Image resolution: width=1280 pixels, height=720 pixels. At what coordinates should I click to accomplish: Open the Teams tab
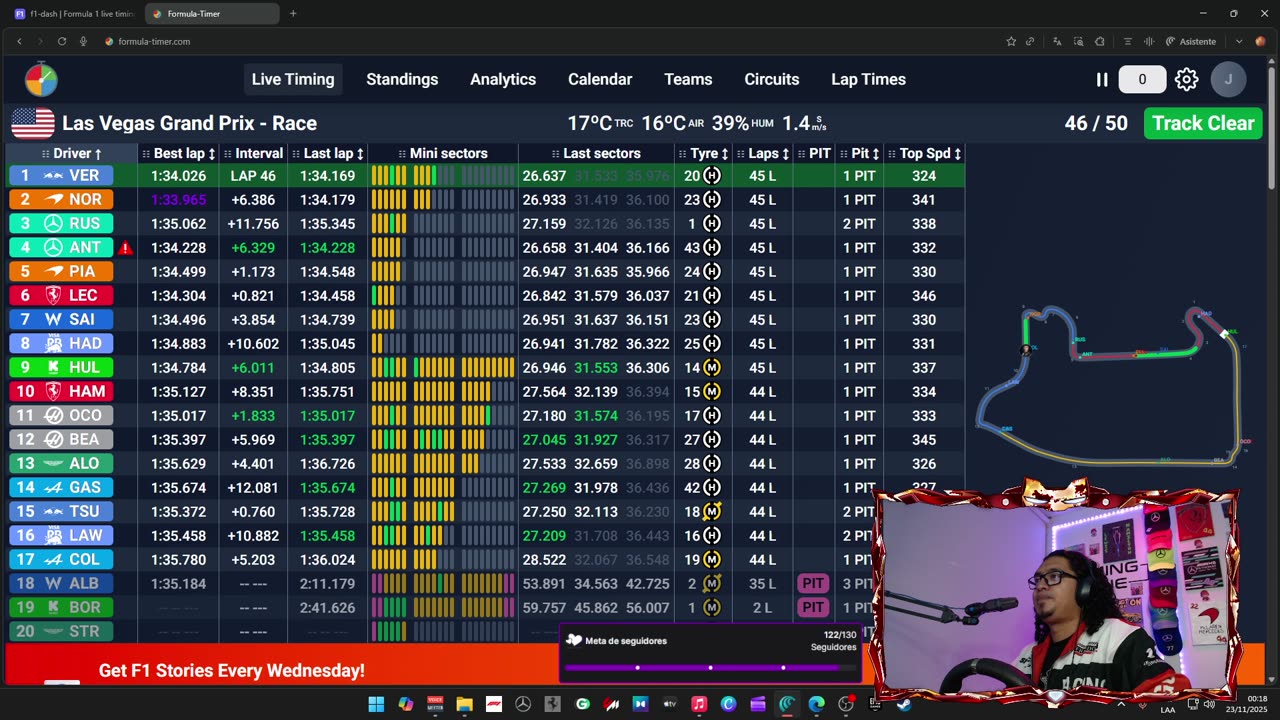[x=688, y=79]
